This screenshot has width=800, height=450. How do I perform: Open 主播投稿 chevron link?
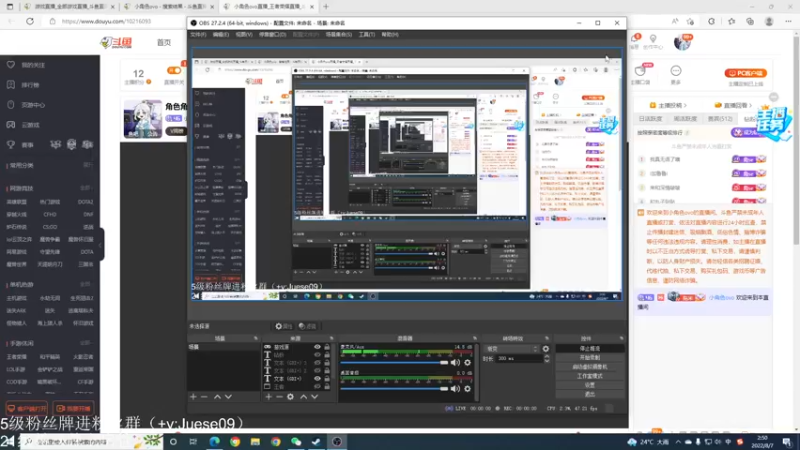click(x=668, y=105)
